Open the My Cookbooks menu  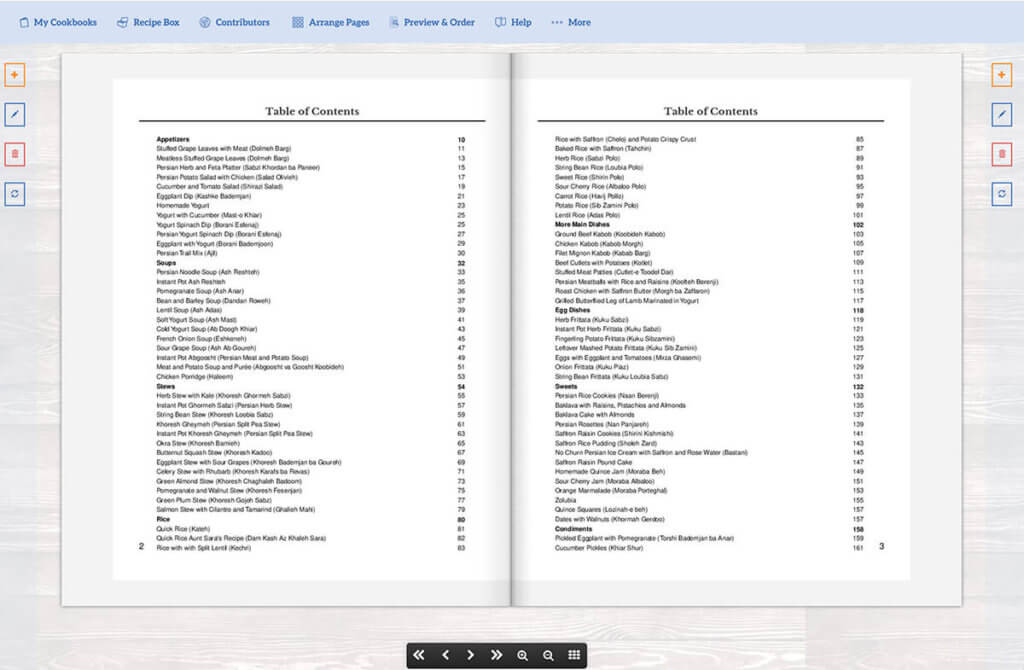coord(58,22)
